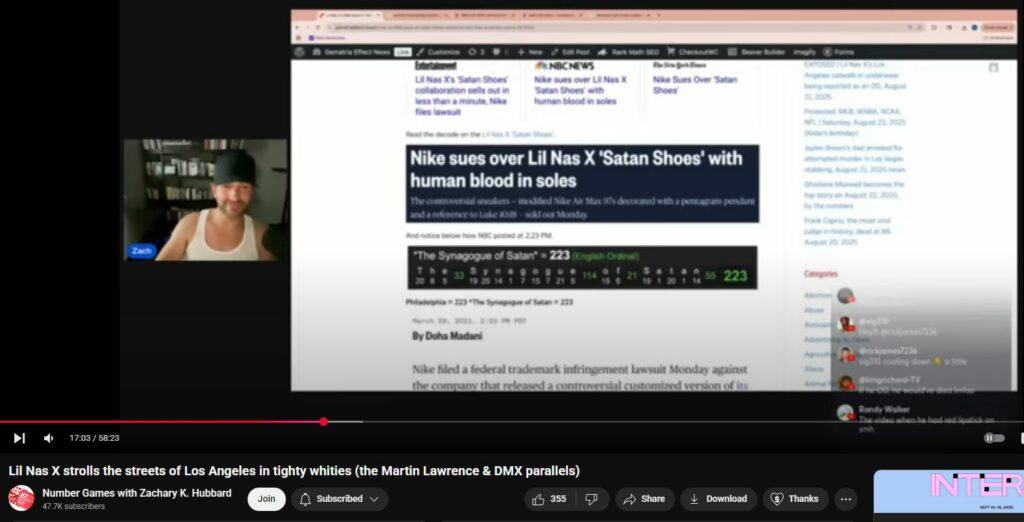Viewport: 1024px width, 522px height.
Task: Open Forms in the admin bar
Action: [838, 52]
